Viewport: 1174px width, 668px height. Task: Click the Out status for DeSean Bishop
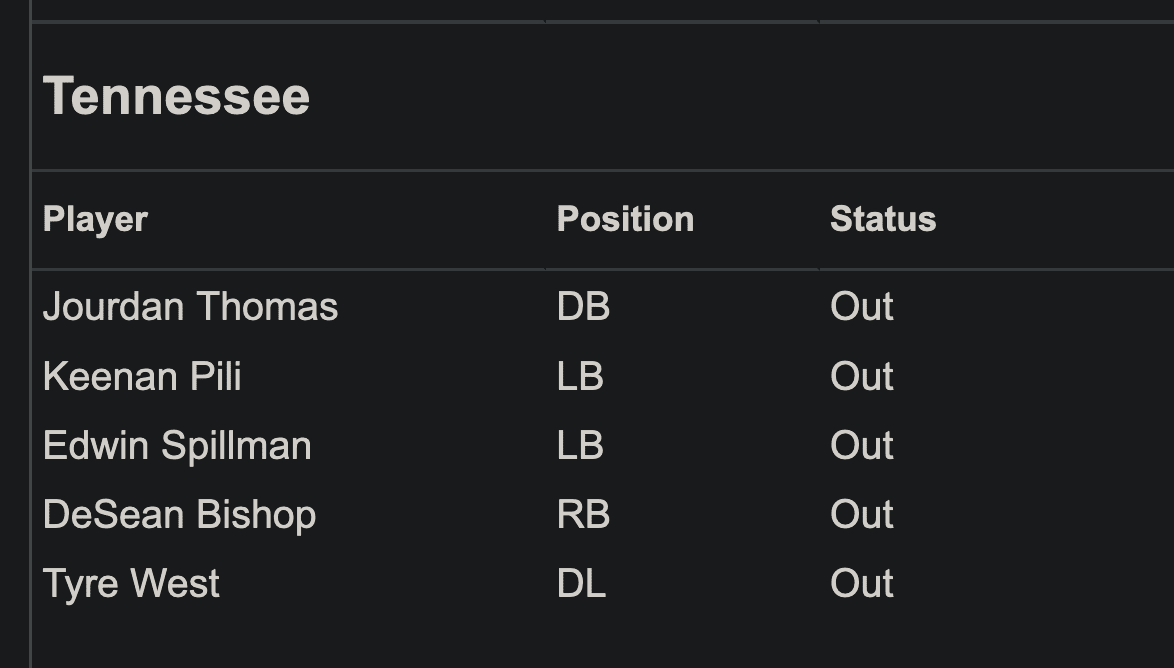pyautogui.click(x=861, y=515)
